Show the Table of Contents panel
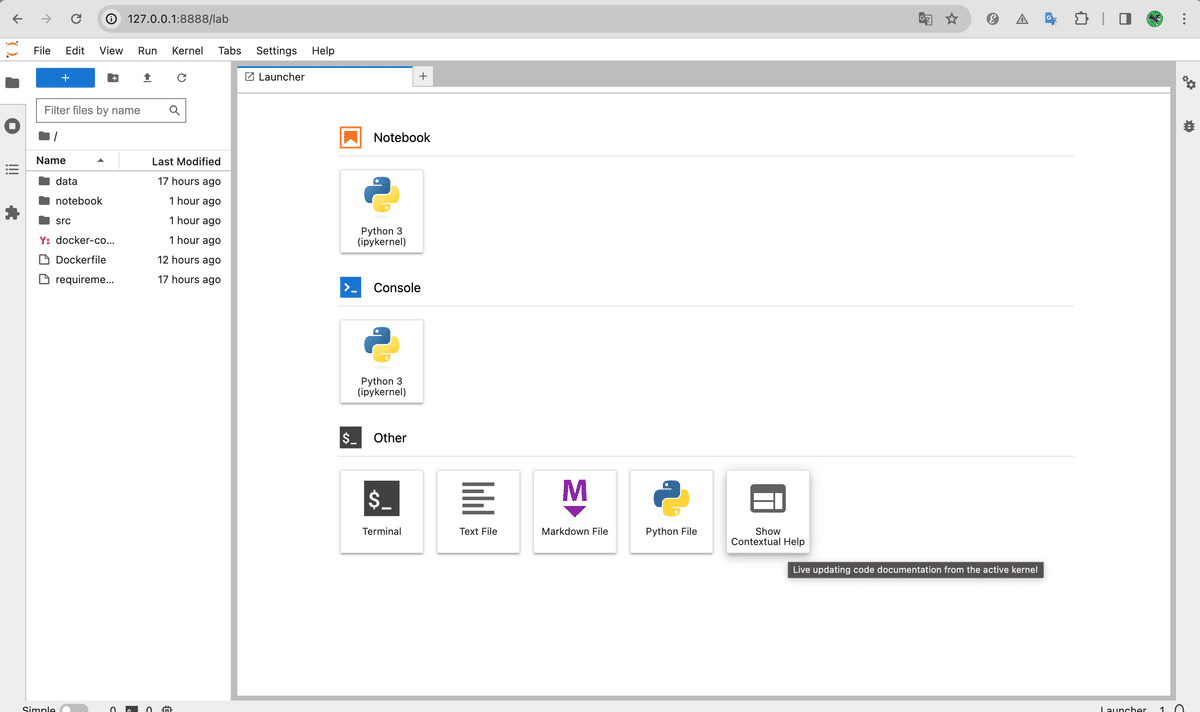The width and height of the screenshot is (1200, 712). pos(12,170)
